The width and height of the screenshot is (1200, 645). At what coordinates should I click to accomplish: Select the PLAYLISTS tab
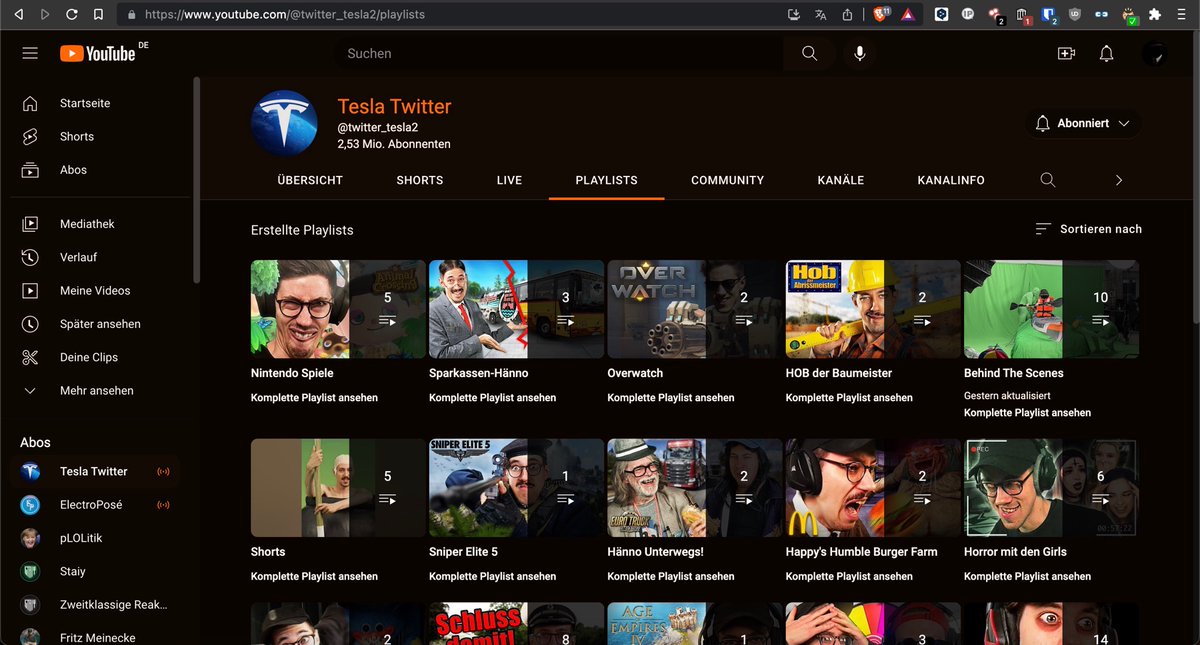coord(606,180)
